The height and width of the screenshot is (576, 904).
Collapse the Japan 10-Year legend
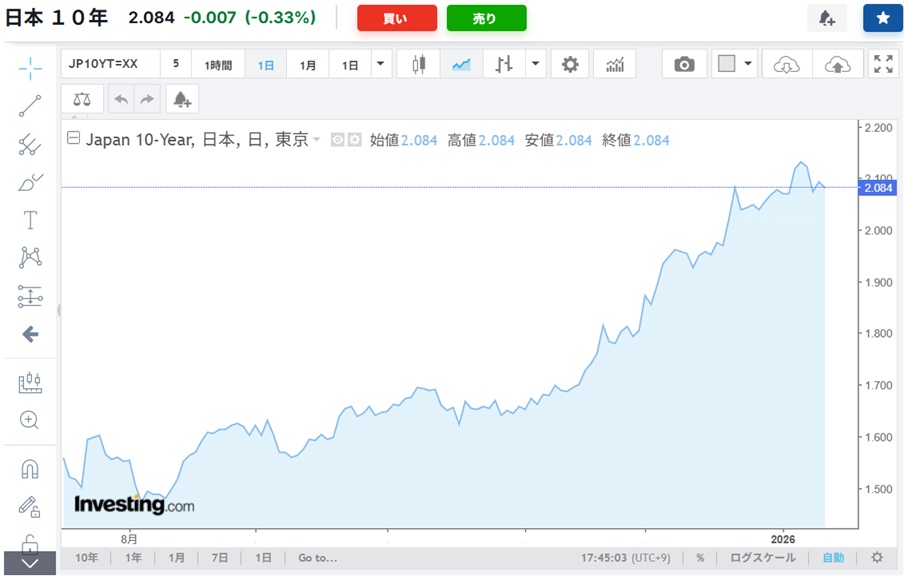(x=73, y=140)
